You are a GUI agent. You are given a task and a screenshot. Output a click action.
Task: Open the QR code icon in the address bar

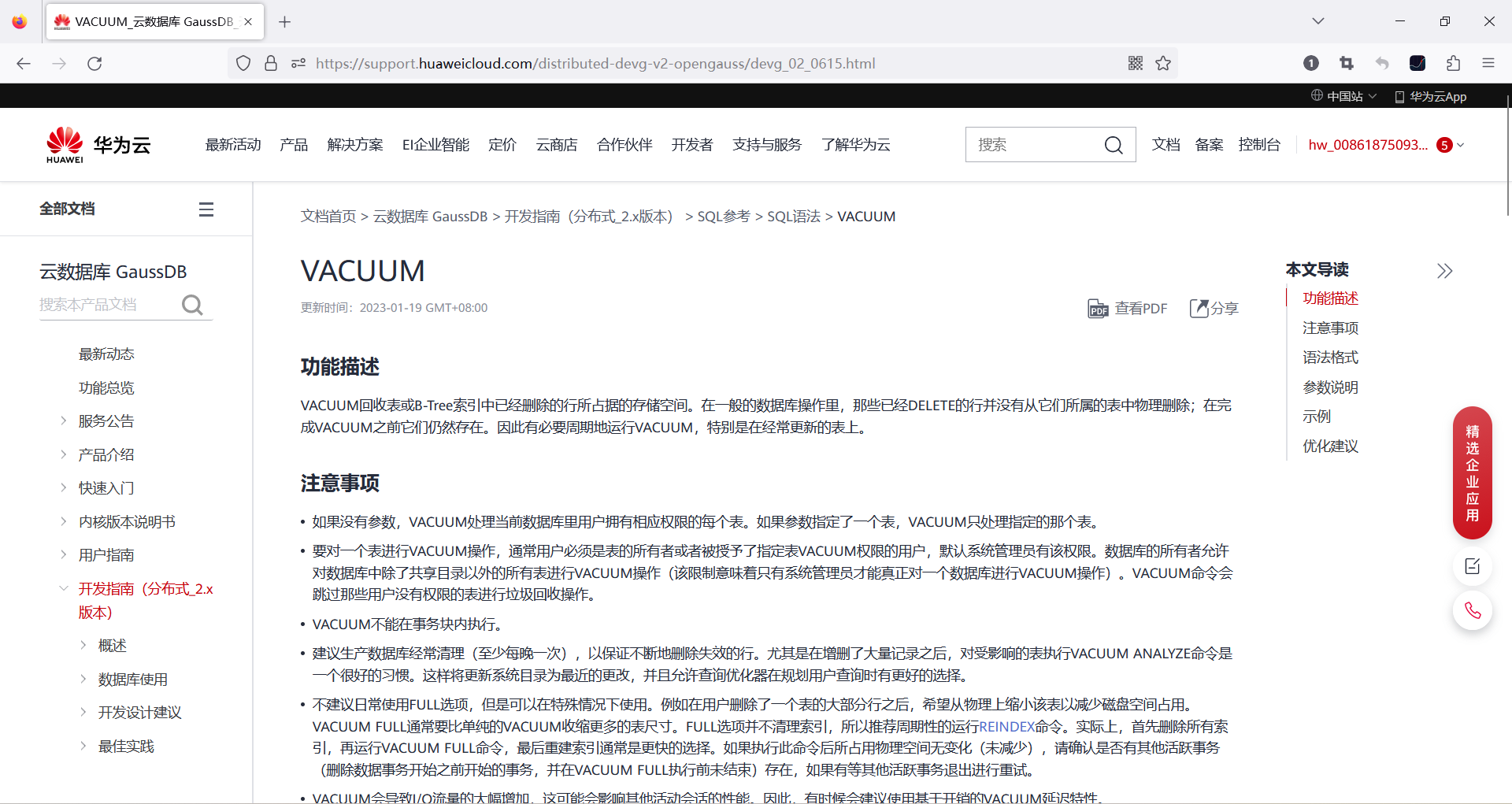(x=1136, y=63)
